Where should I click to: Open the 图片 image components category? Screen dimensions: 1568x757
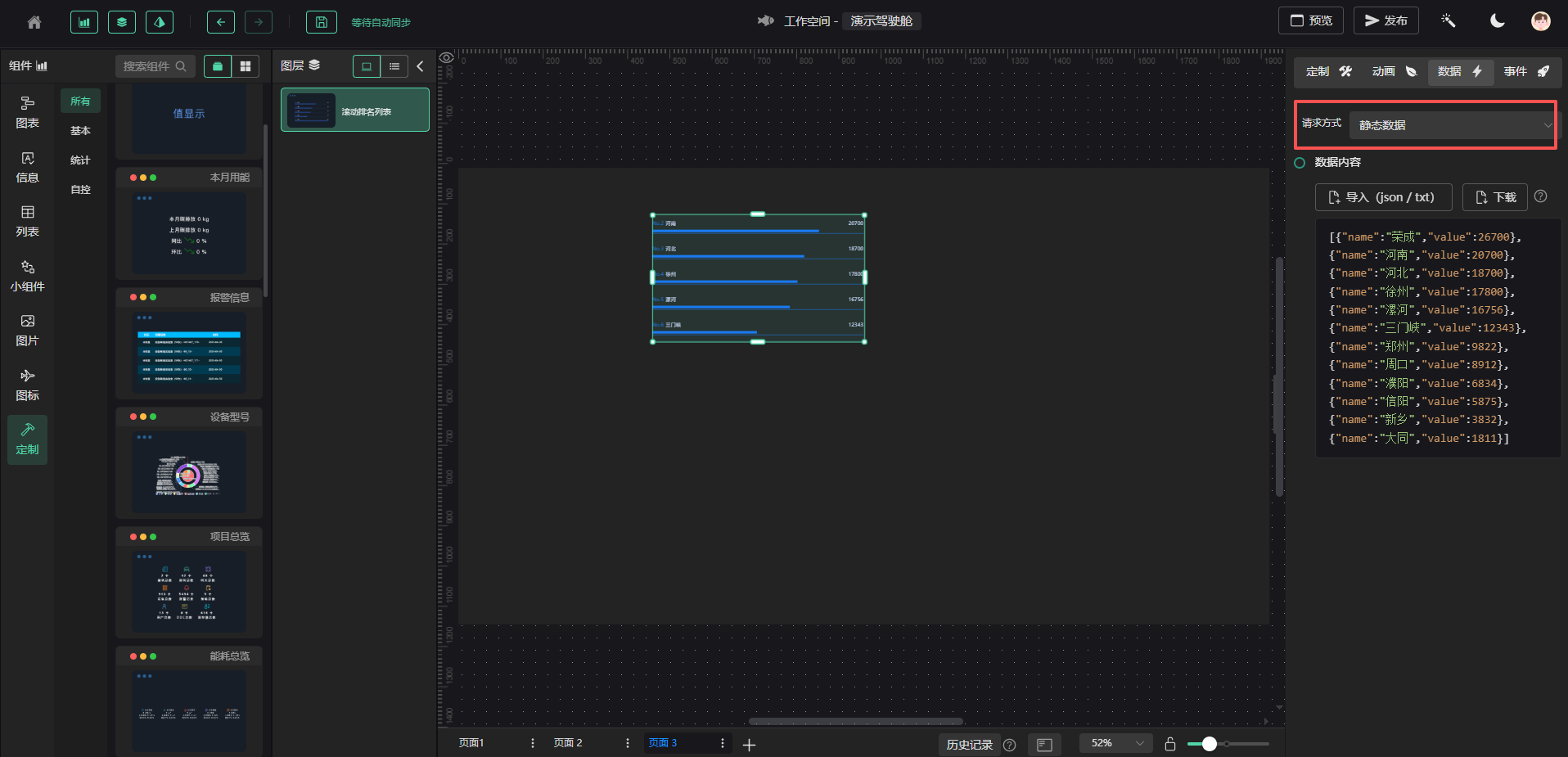(27, 331)
